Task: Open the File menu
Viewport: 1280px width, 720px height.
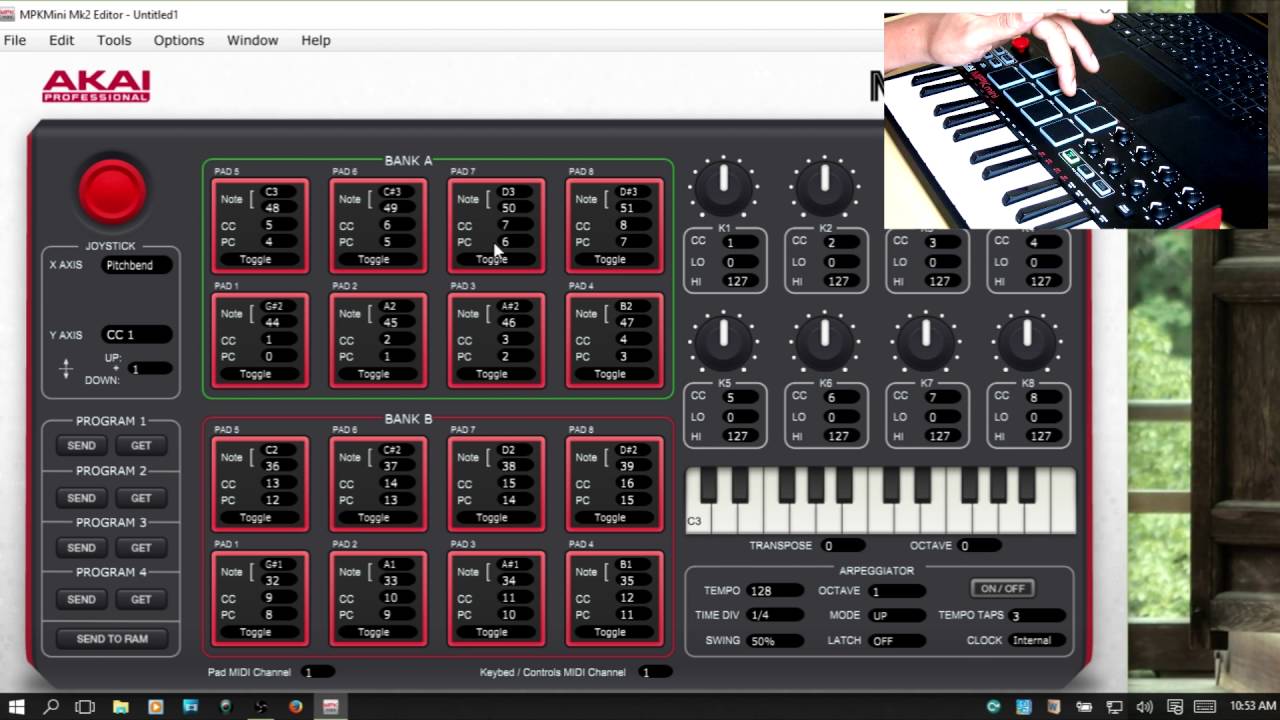Action: [x=15, y=40]
